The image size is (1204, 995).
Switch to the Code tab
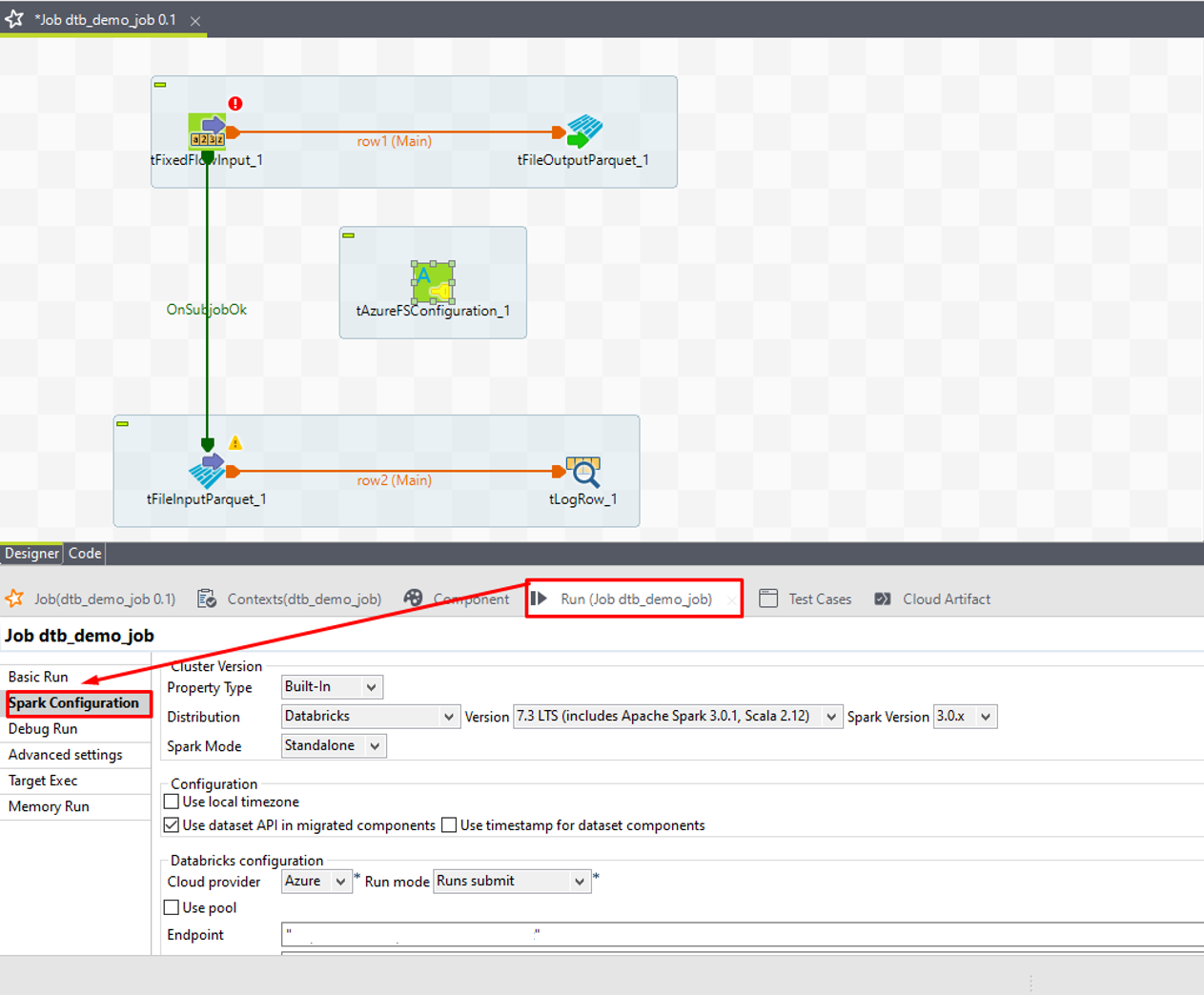(x=85, y=554)
